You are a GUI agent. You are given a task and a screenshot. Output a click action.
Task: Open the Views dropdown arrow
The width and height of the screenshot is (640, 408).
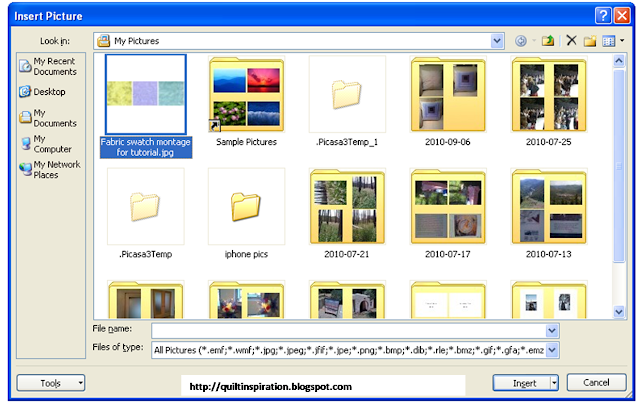(x=622, y=41)
